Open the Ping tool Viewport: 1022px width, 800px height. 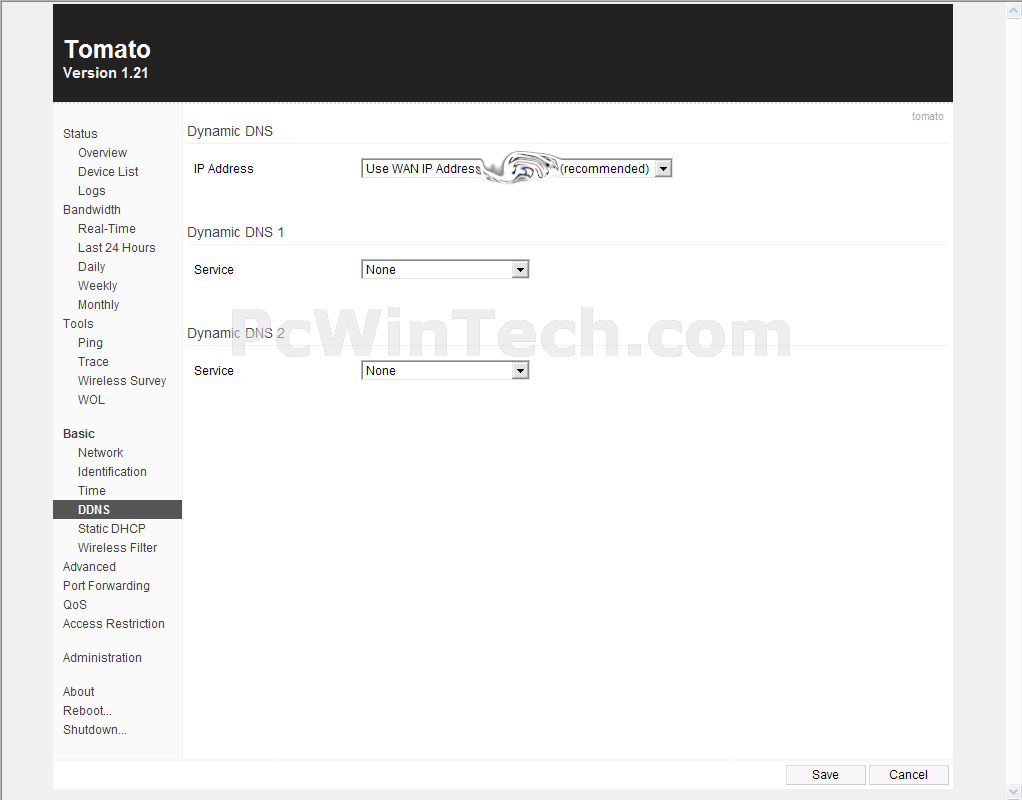pyautogui.click(x=90, y=343)
